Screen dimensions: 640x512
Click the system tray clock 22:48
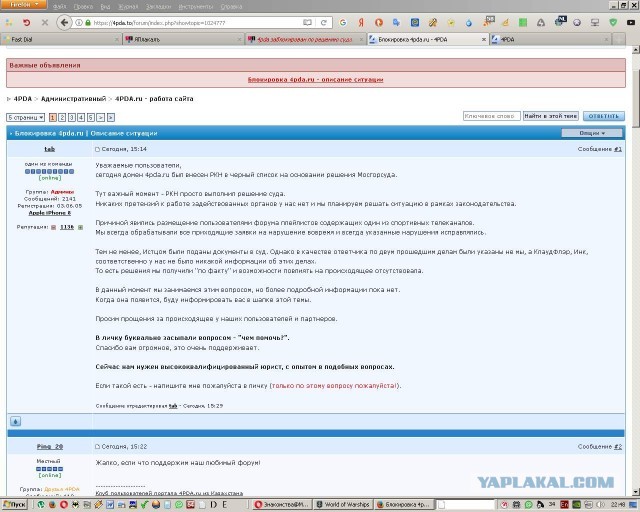[618, 505]
